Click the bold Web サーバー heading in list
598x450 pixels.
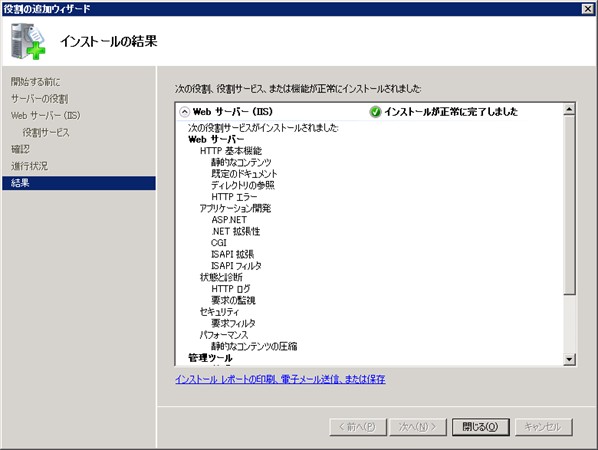(x=216, y=139)
